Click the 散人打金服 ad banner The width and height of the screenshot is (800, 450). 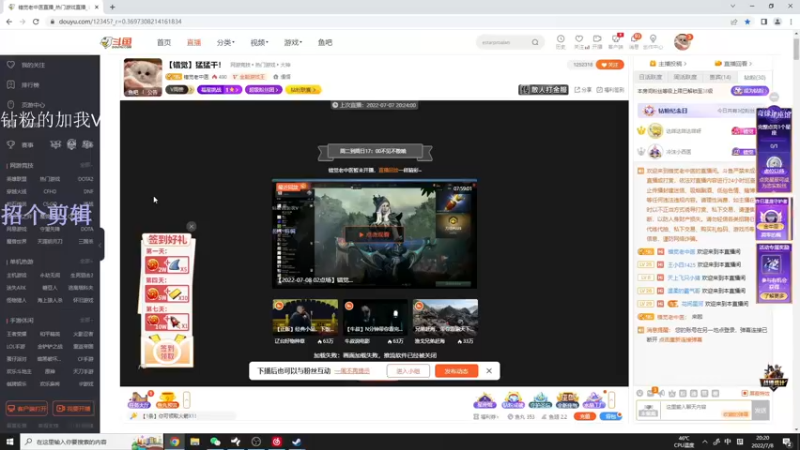pos(543,90)
